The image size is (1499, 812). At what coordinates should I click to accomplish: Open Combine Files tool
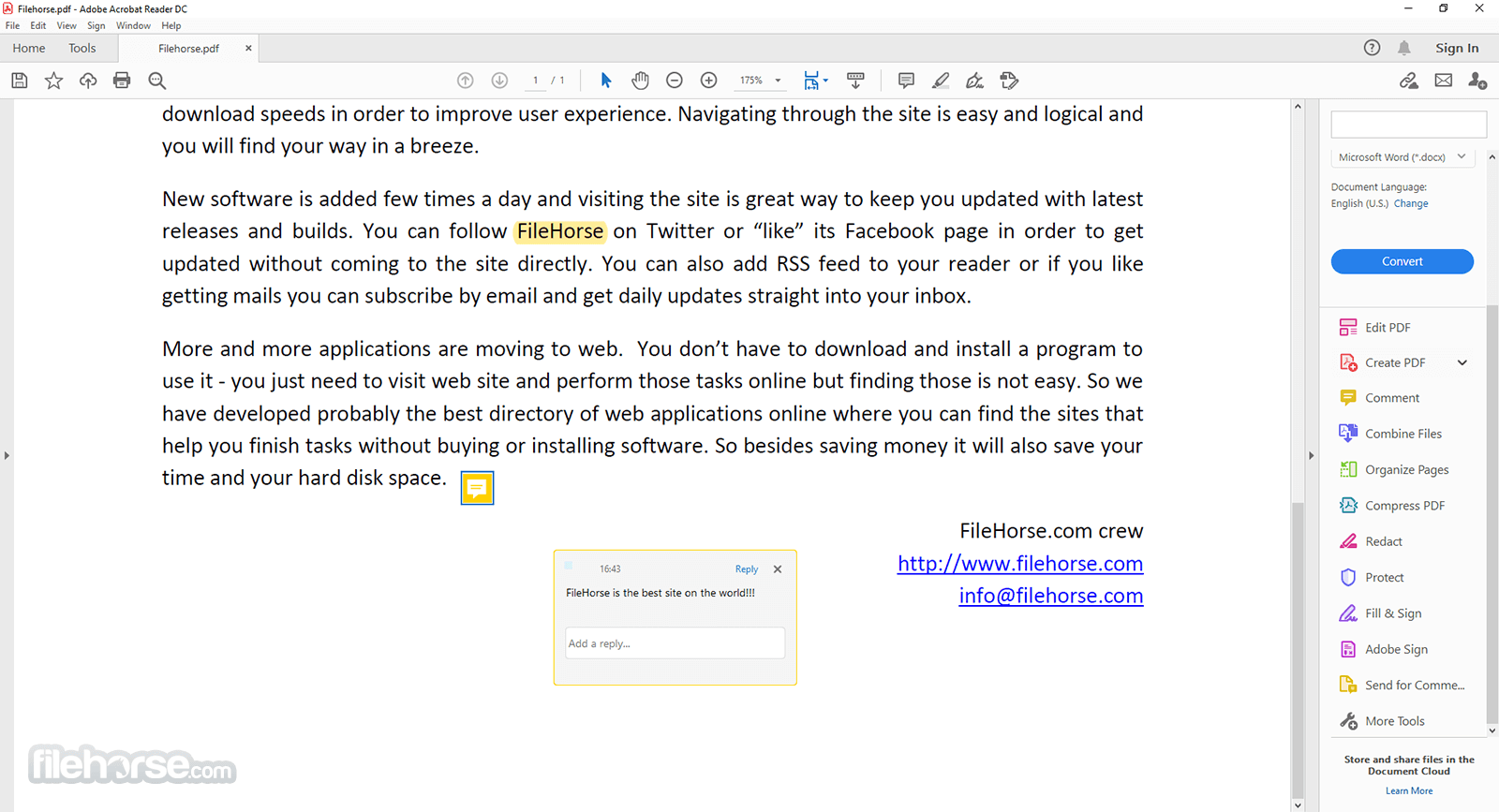click(1390, 434)
